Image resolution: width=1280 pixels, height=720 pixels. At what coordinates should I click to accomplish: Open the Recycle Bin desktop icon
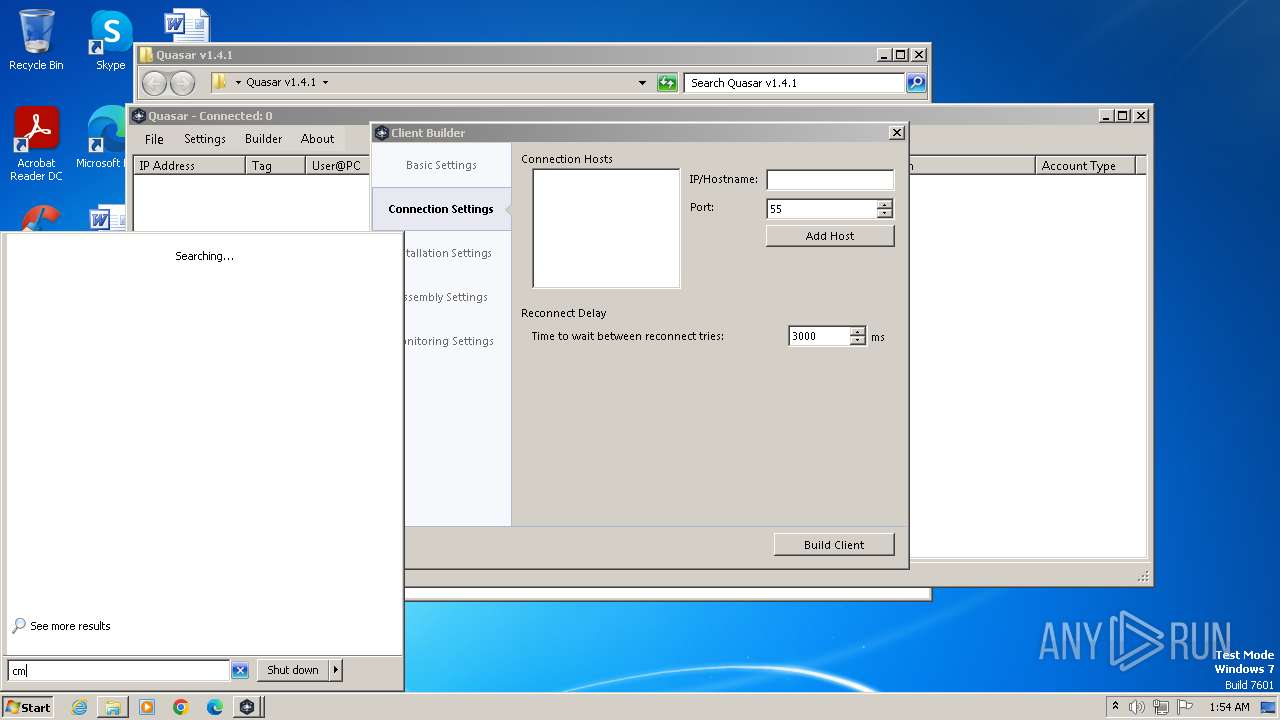point(36,40)
